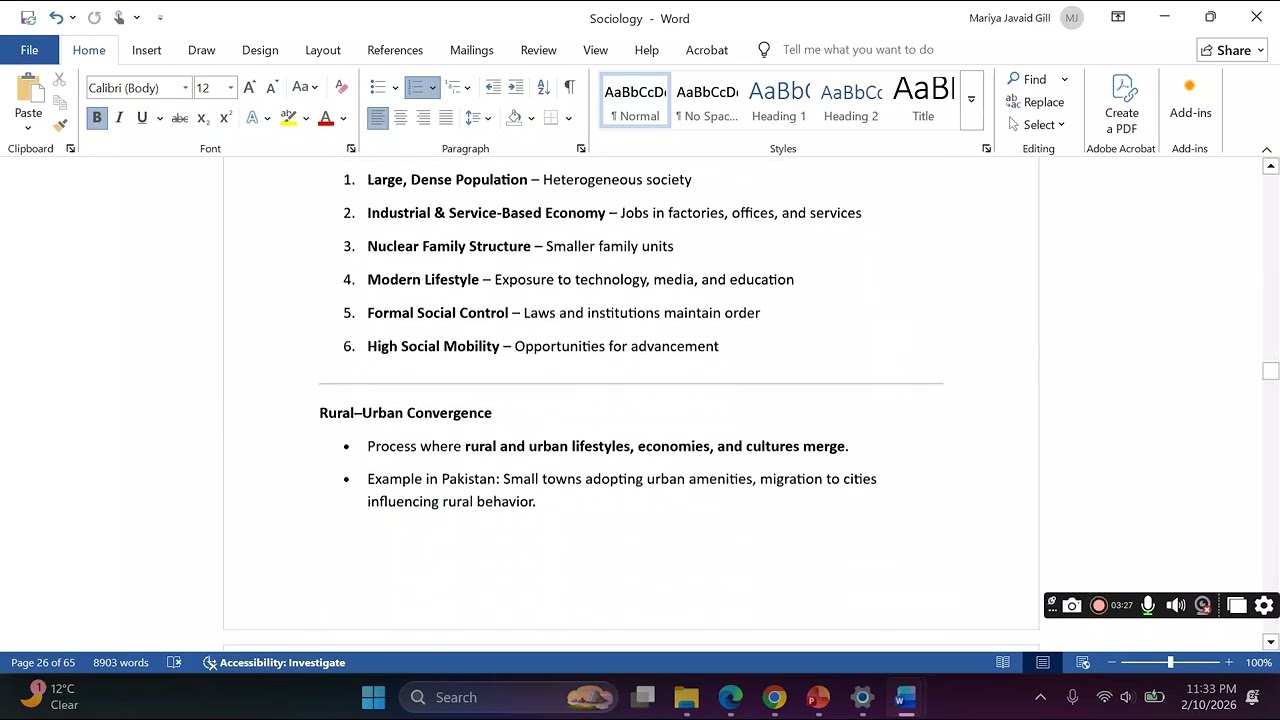Click Create a PDF Adobe Acrobat icon
The image size is (1280, 720).
click(x=1122, y=104)
